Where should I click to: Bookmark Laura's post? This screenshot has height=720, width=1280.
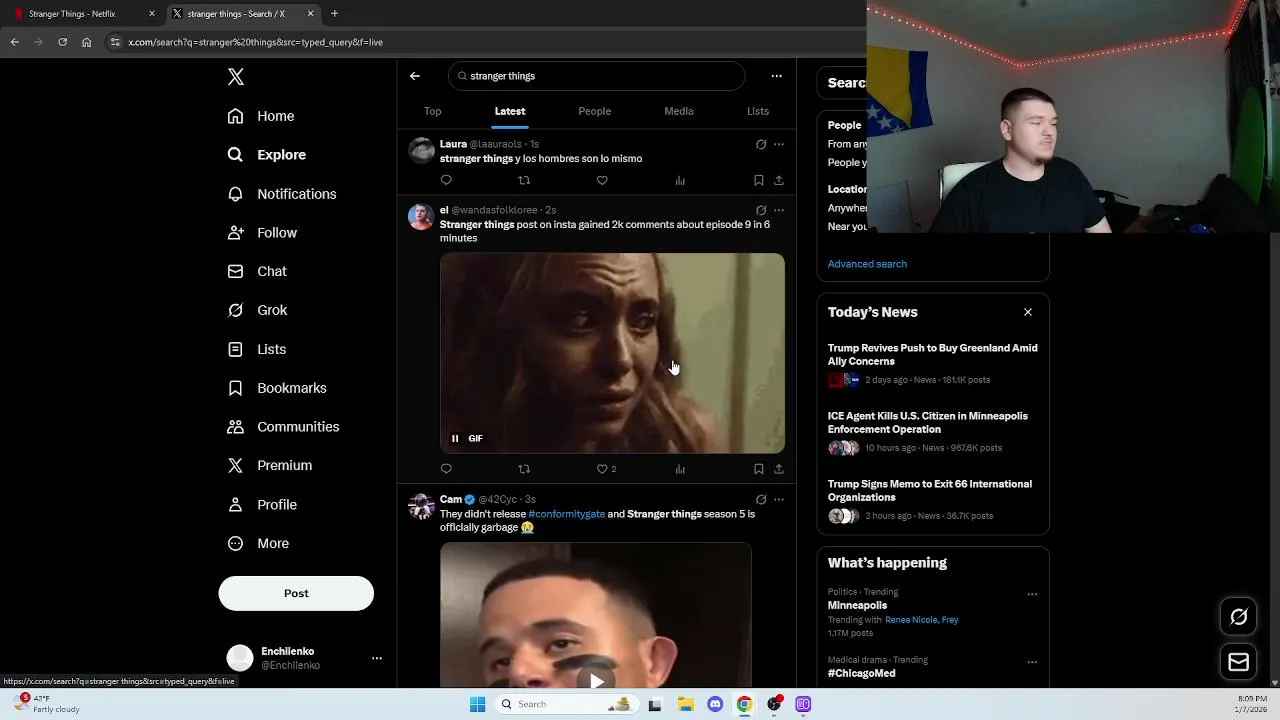click(759, 181)
